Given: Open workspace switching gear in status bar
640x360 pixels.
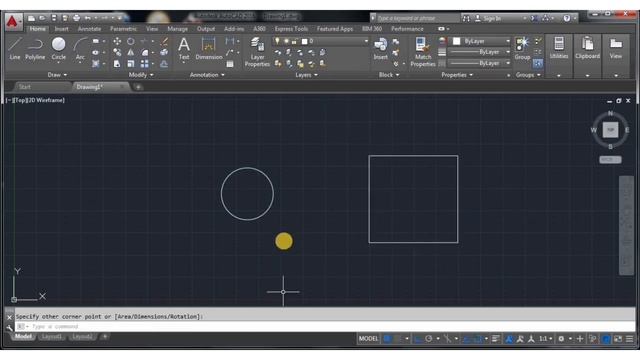Looking at the screenshot, I should [x=561, y=339].
